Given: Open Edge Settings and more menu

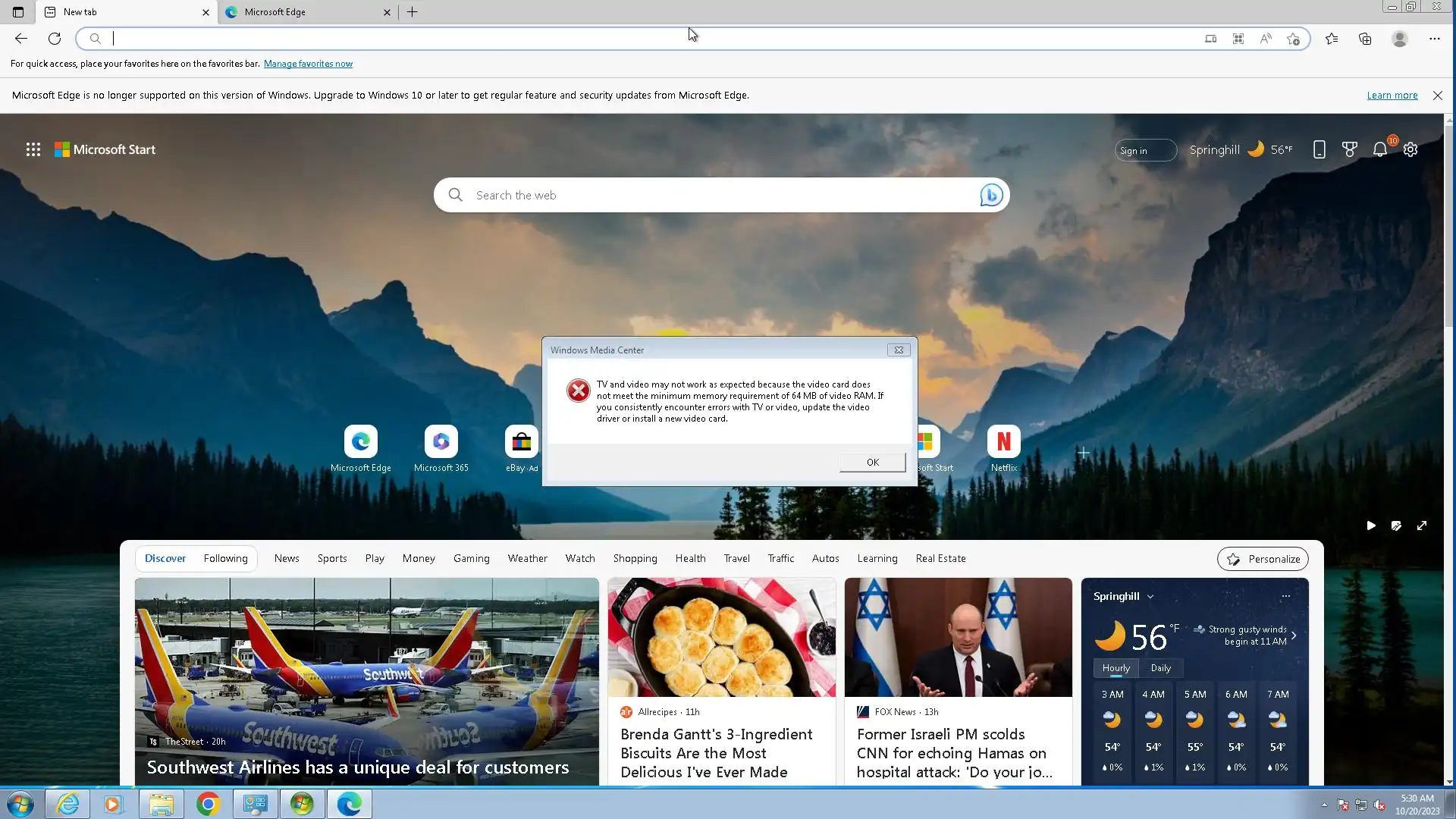Looking at the screenshot, I should tap(1434, 39).
